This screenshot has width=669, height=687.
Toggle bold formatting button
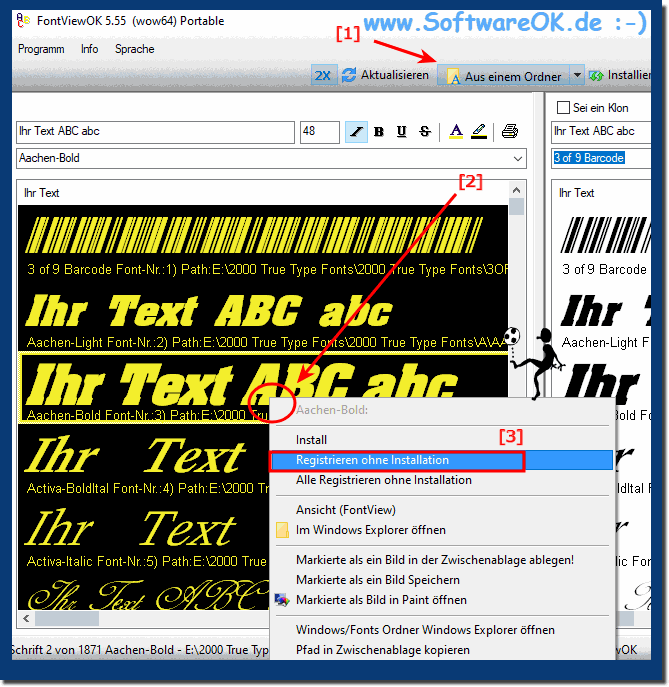coord(379,131)
